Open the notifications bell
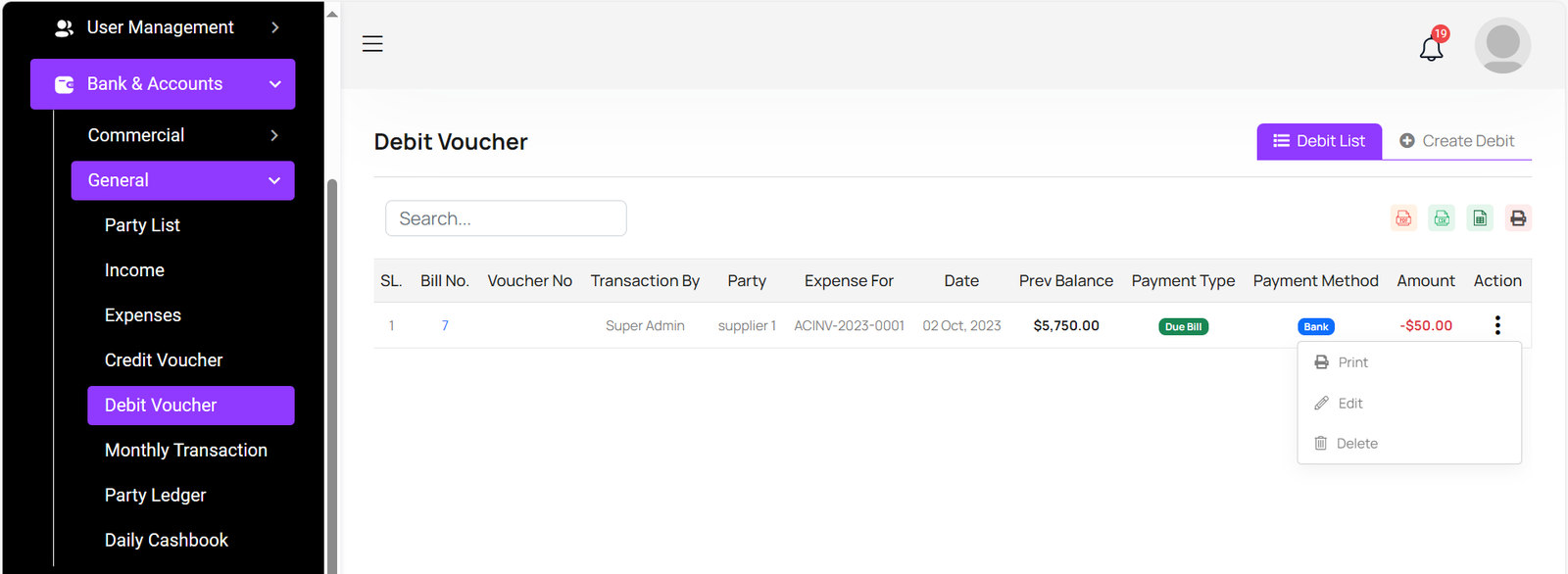This screenshot has height=574, width=1568. tap(1432, 47)
